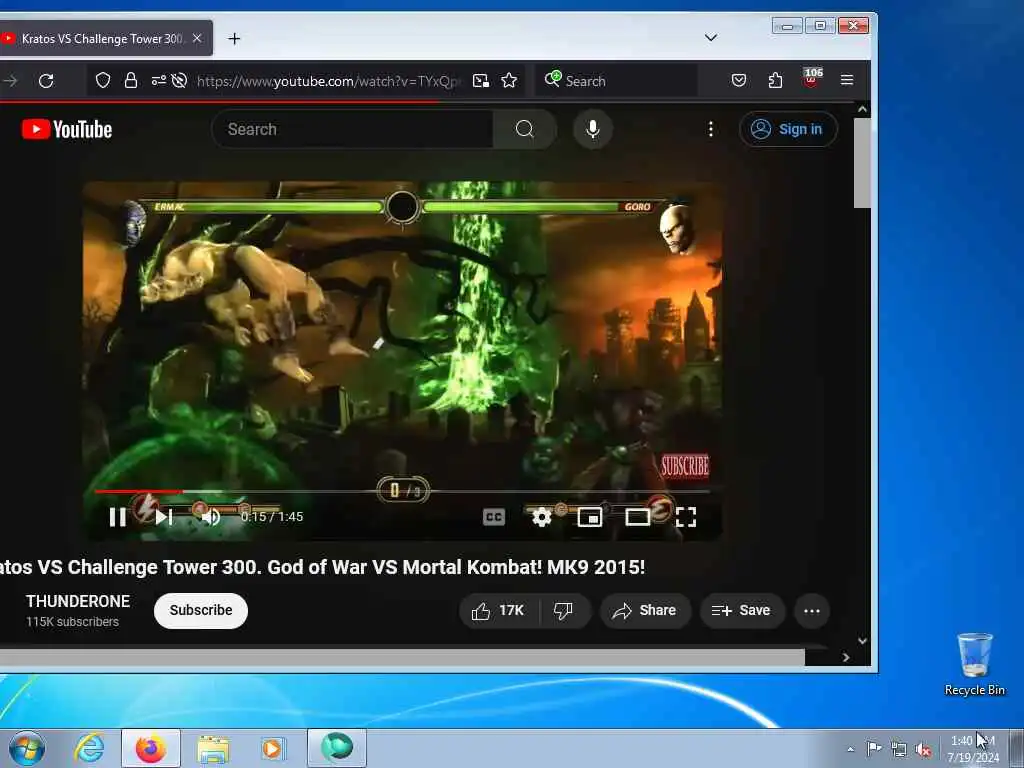
Task: Open browser extensions puzzle icon
Action: point(775,80)
